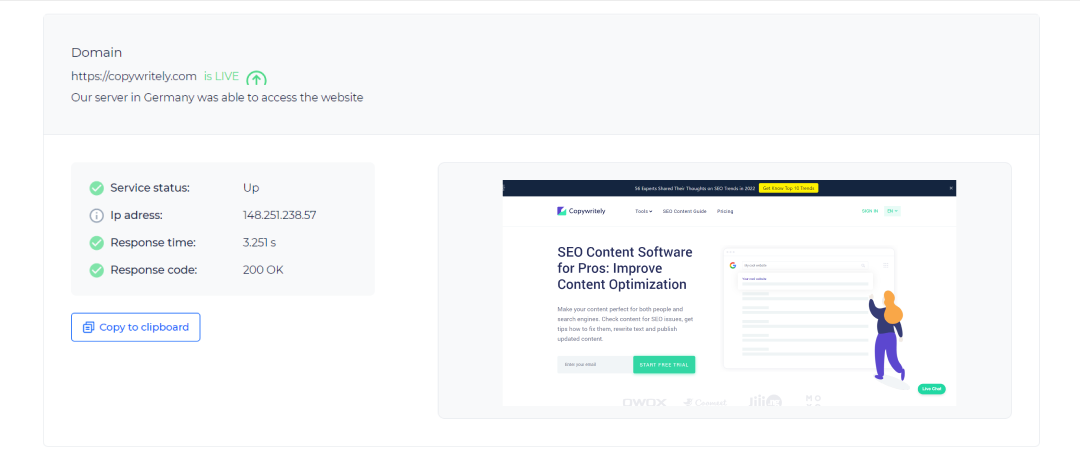Click the info icon beside Ip adress

click(96, 216)
